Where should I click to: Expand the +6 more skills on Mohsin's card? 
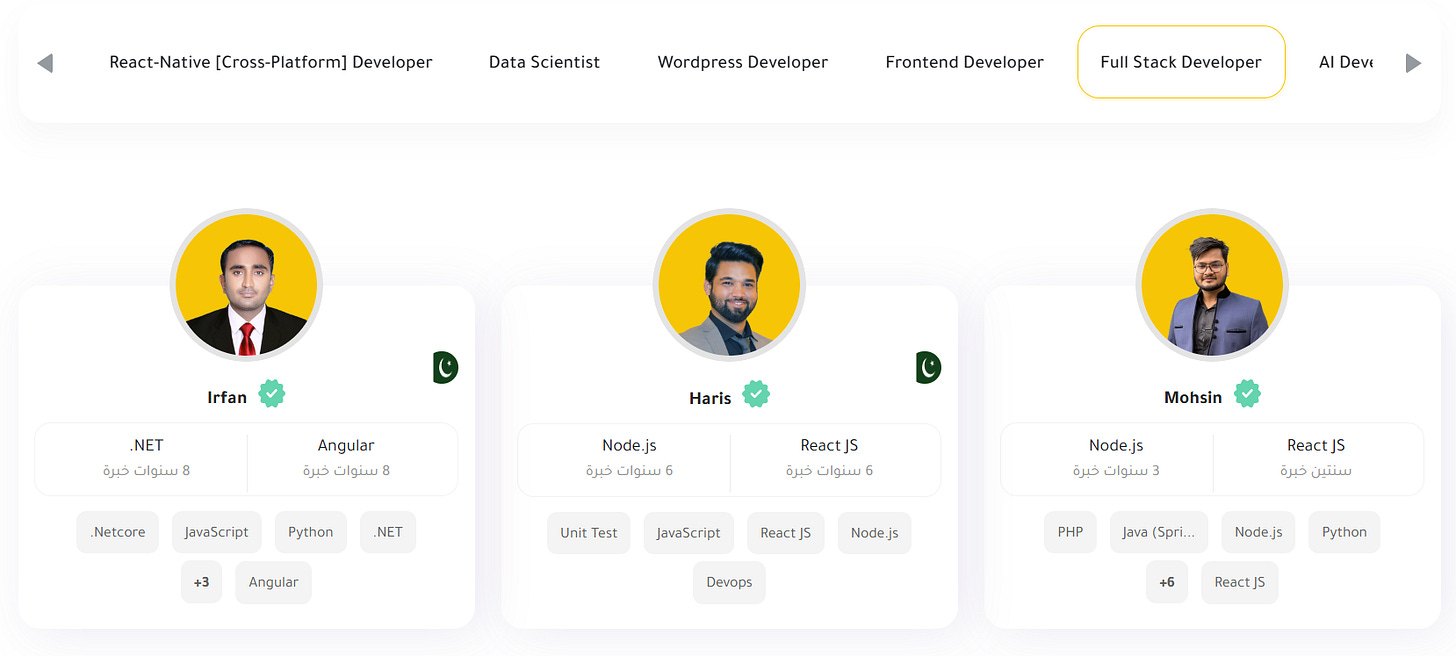(x=1167, y=582)
